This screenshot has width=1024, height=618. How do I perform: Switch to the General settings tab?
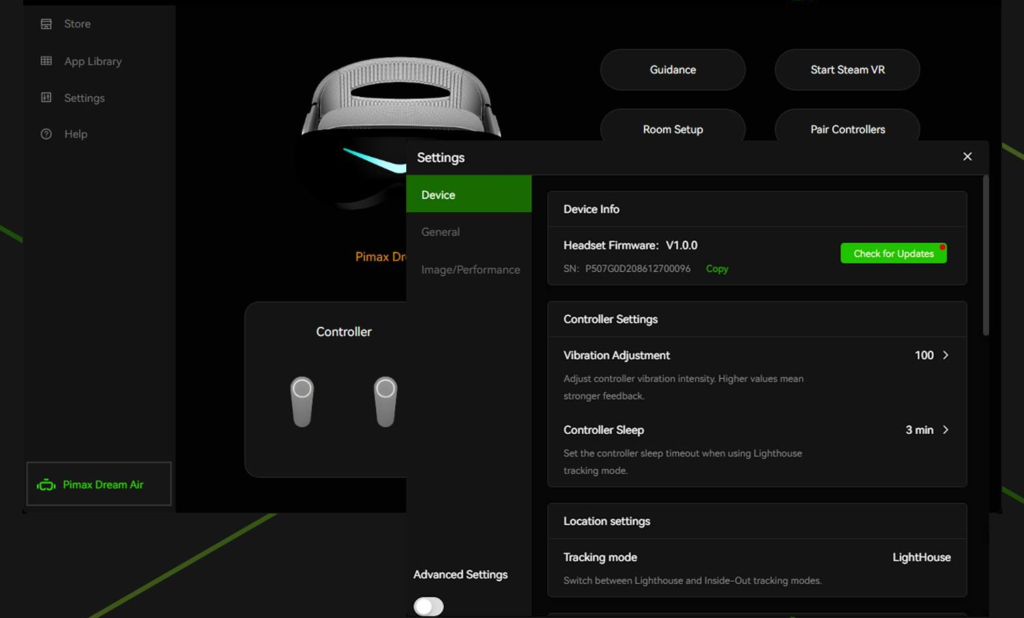(441, 232)
